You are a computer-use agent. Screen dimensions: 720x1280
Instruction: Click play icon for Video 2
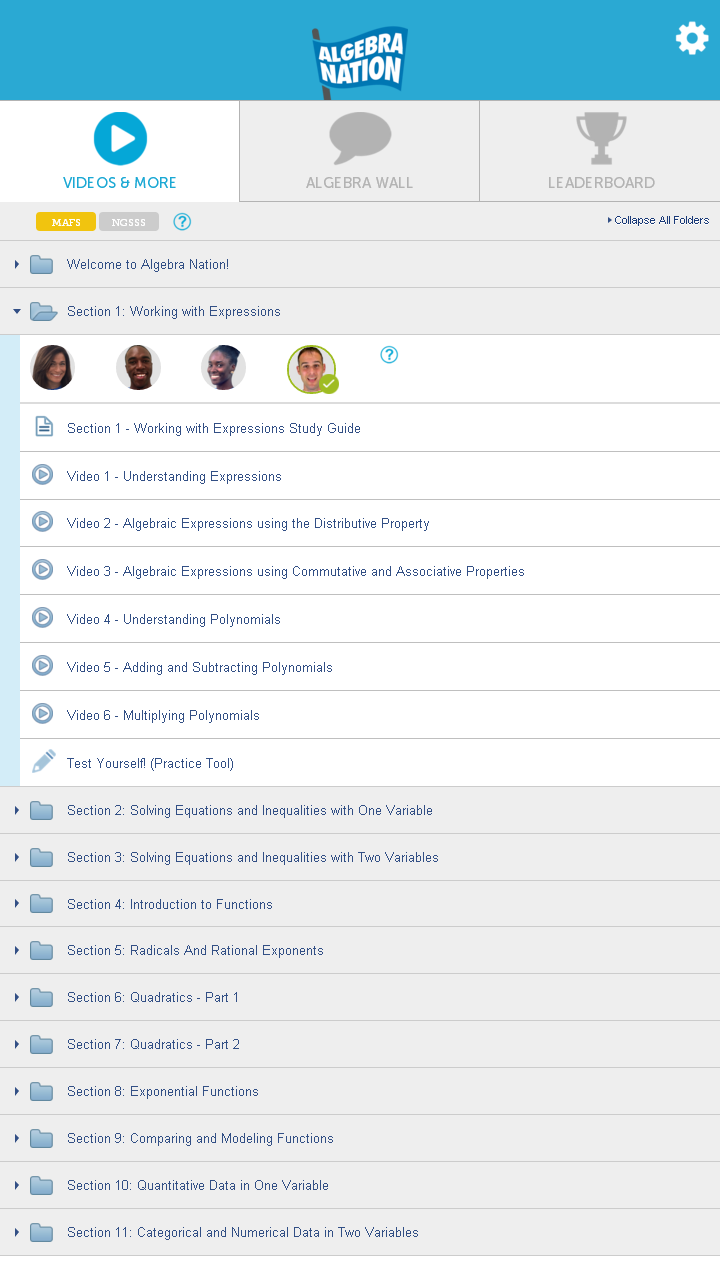(42, 521)
